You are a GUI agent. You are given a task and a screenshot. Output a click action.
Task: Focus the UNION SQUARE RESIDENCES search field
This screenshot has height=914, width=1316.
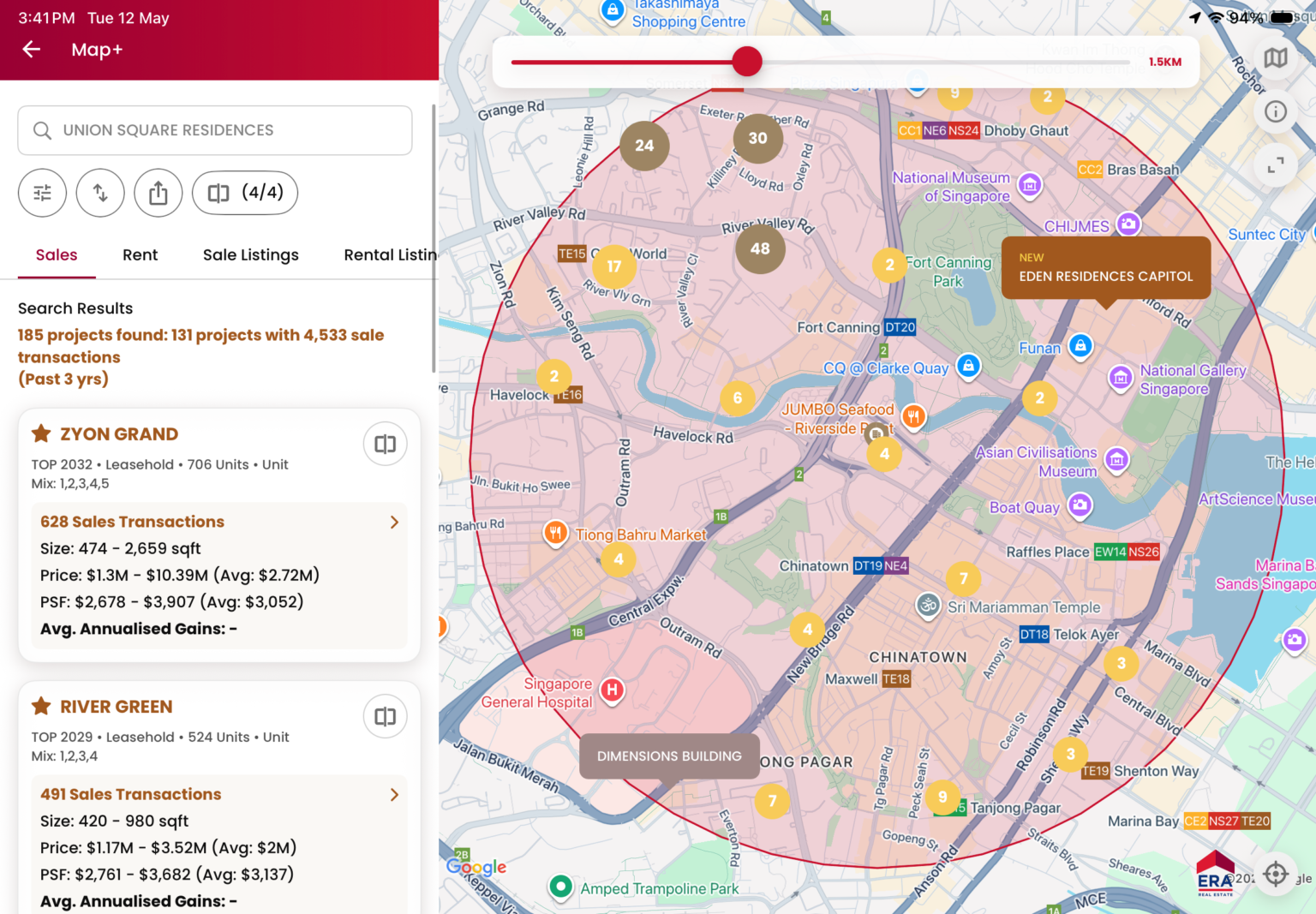[215, 130]
